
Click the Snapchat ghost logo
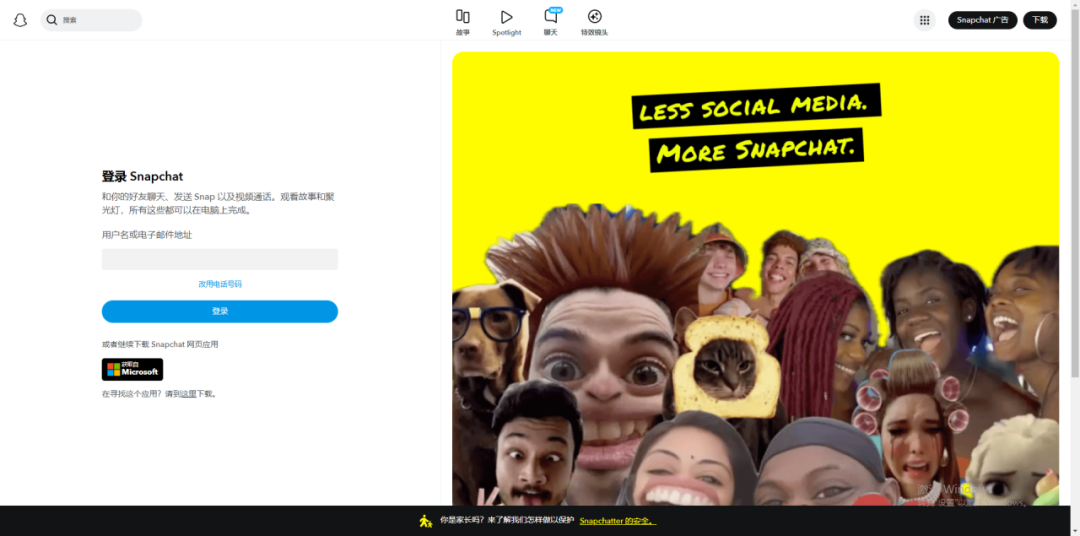tap(20, 20)
